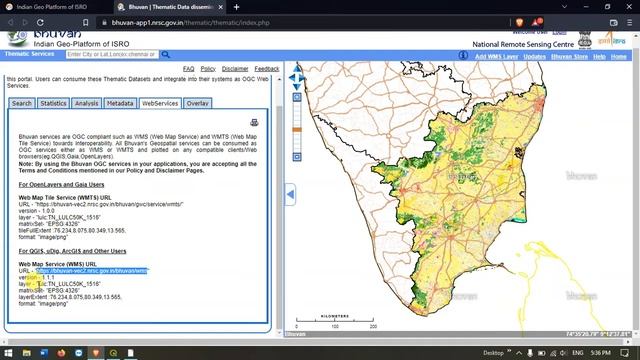Open Zoom app from taskbar
The height and width of the screenshot is (360, 640).
(x=78, y=353)
